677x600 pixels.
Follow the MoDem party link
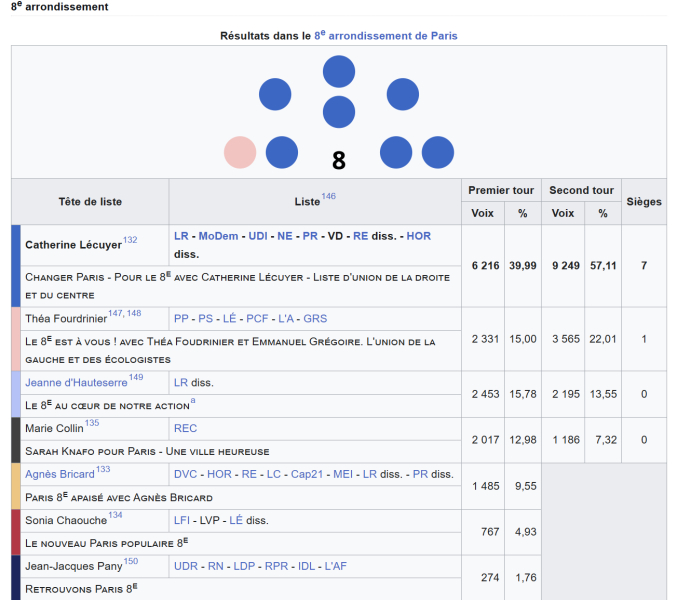coord(218,236)
